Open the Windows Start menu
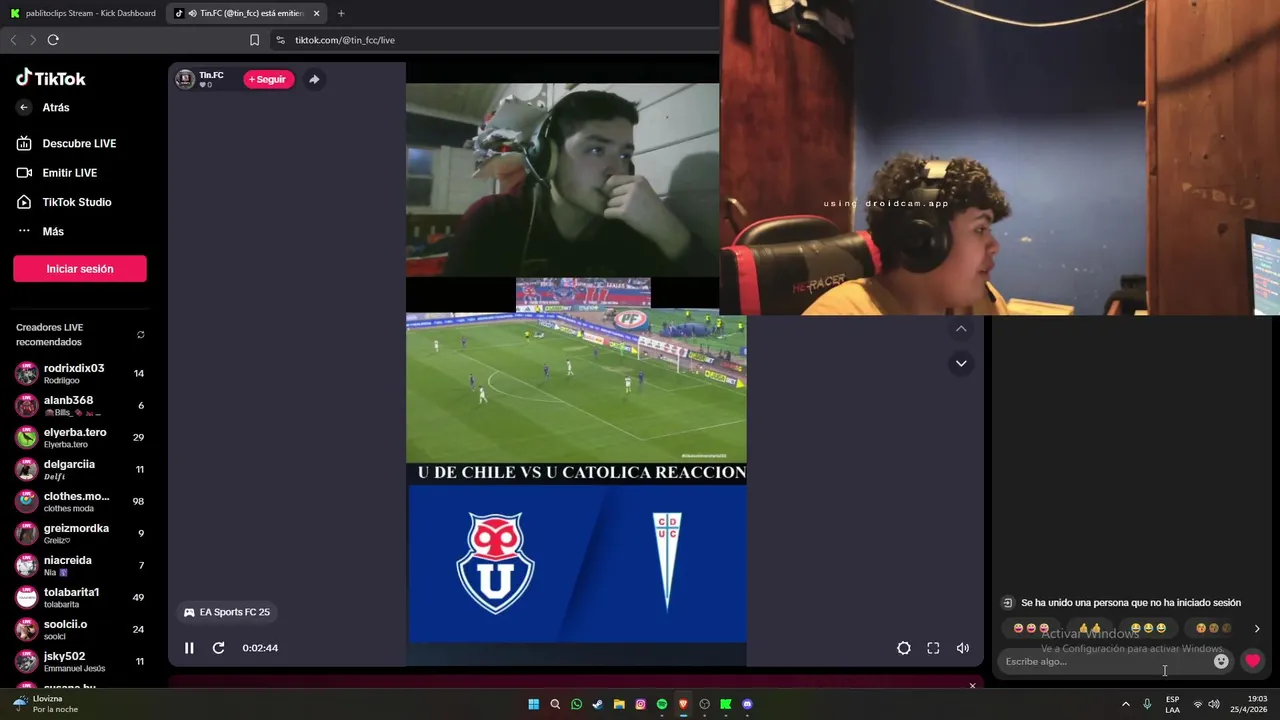Image resolution: width=1280 pixels, height=720 pixels. (x=534, y=704)
